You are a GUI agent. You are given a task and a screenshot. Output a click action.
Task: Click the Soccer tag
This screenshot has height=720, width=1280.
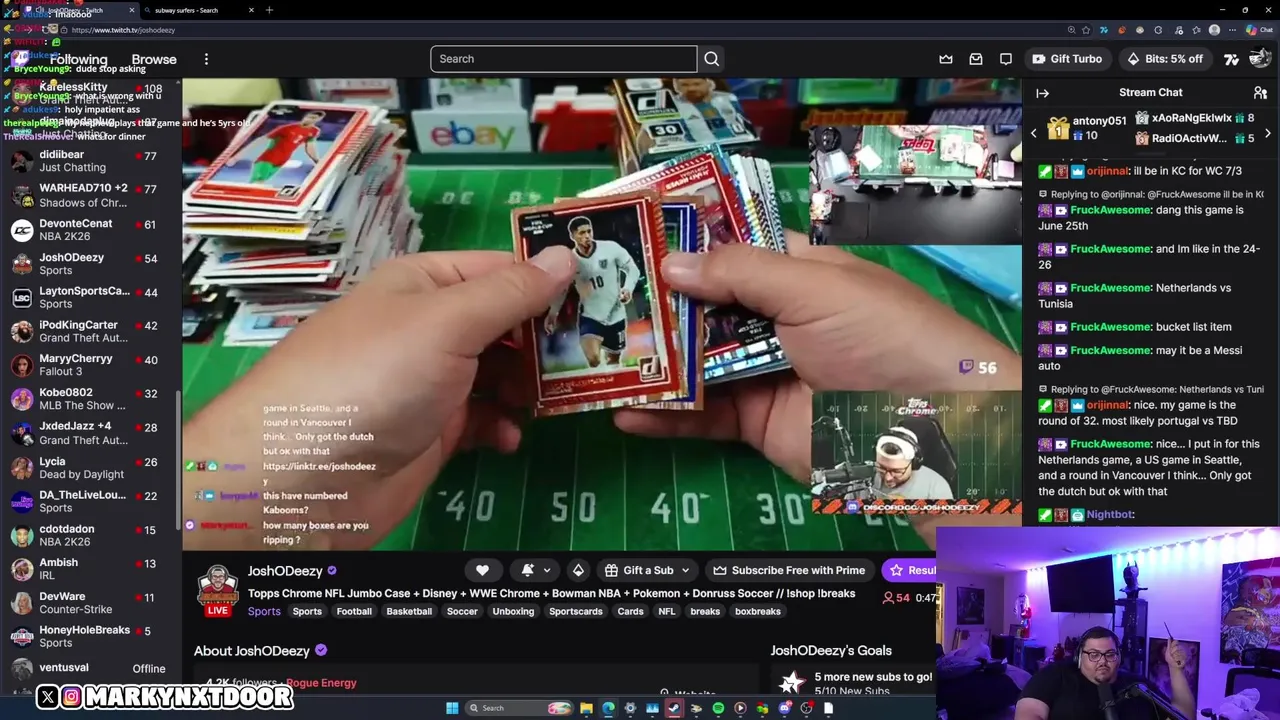[462, 611]
